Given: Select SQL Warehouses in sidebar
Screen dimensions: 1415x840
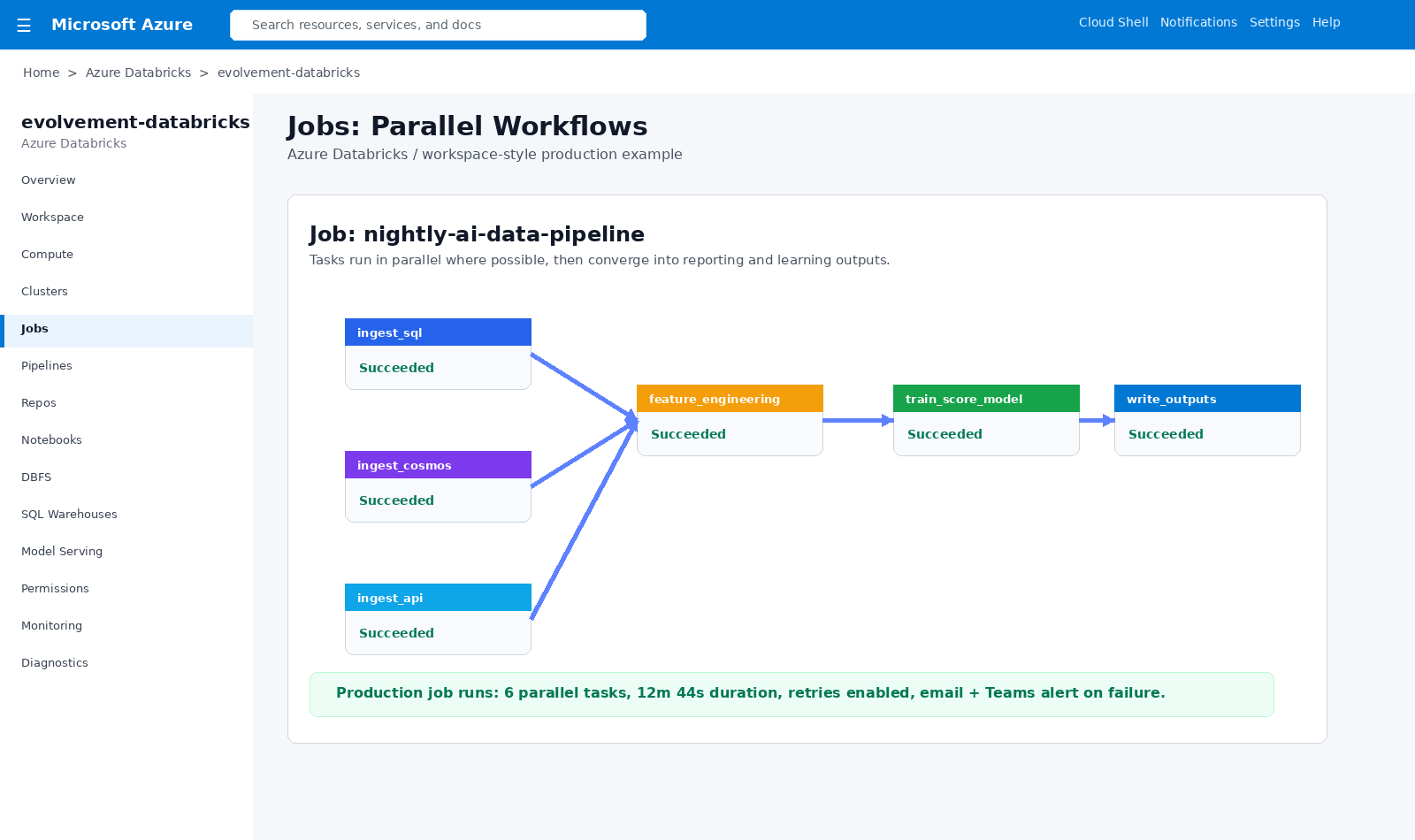Looking at the screenshot, I should tap(126, 514).
